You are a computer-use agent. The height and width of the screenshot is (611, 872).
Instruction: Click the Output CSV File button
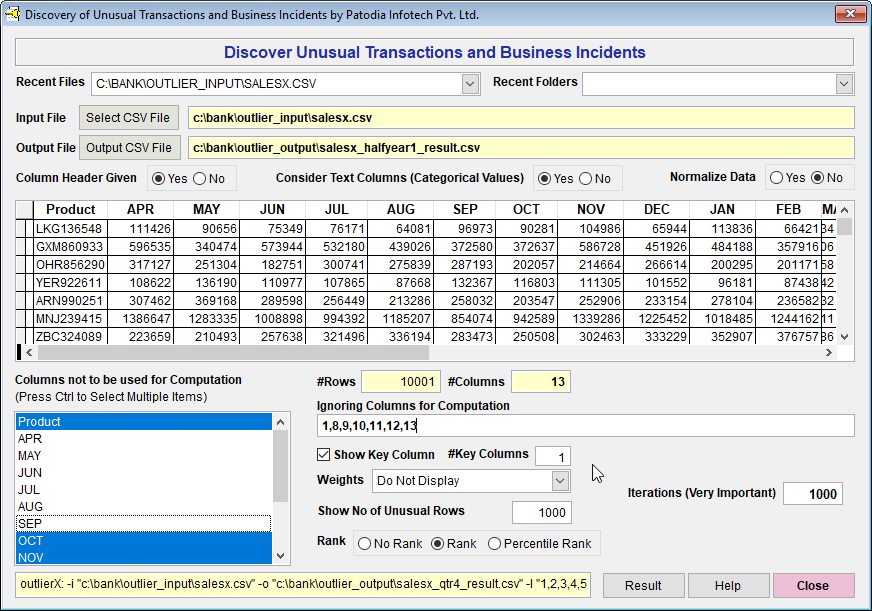(x=128, y=148)
